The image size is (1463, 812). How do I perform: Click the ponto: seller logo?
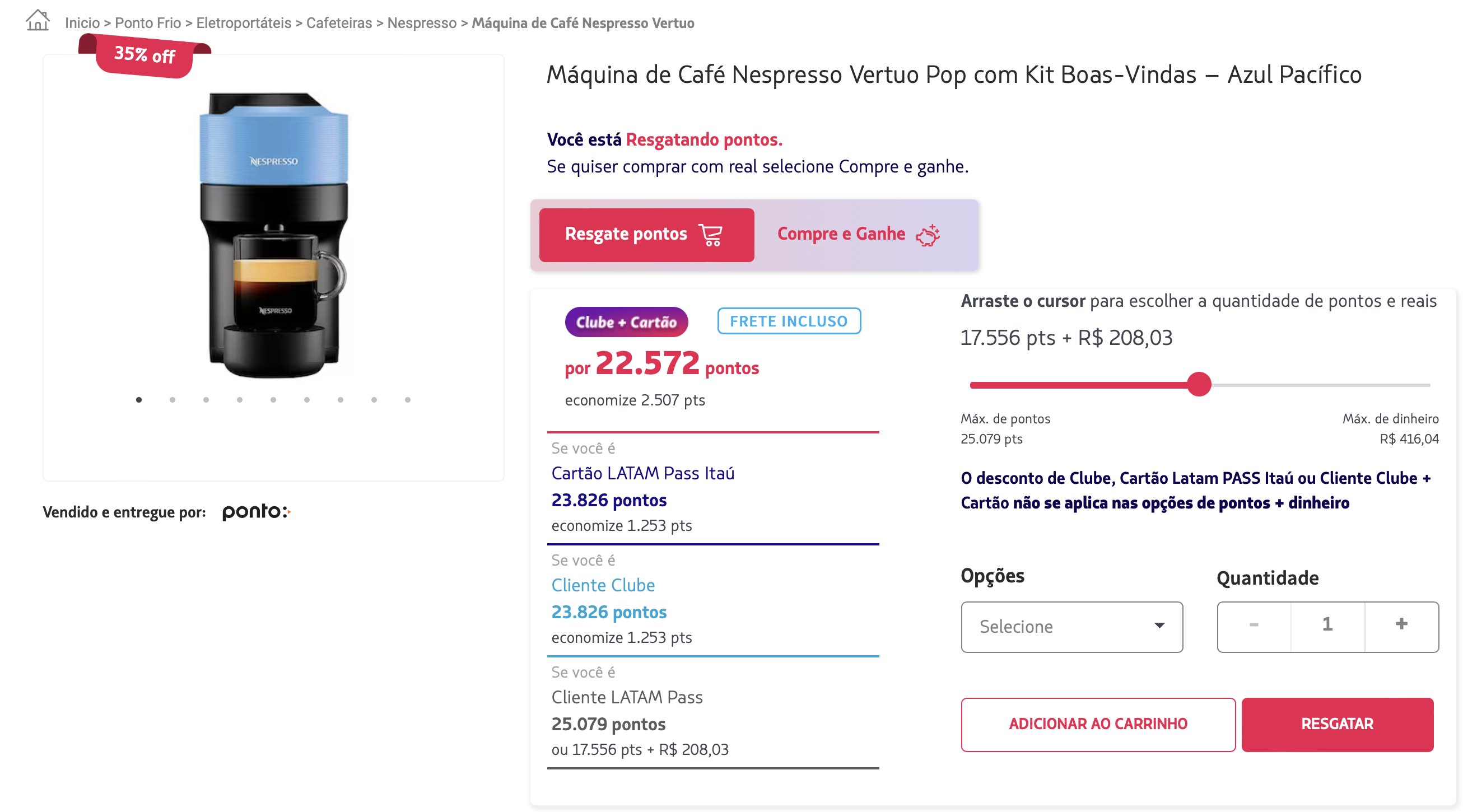pos(256,511)
